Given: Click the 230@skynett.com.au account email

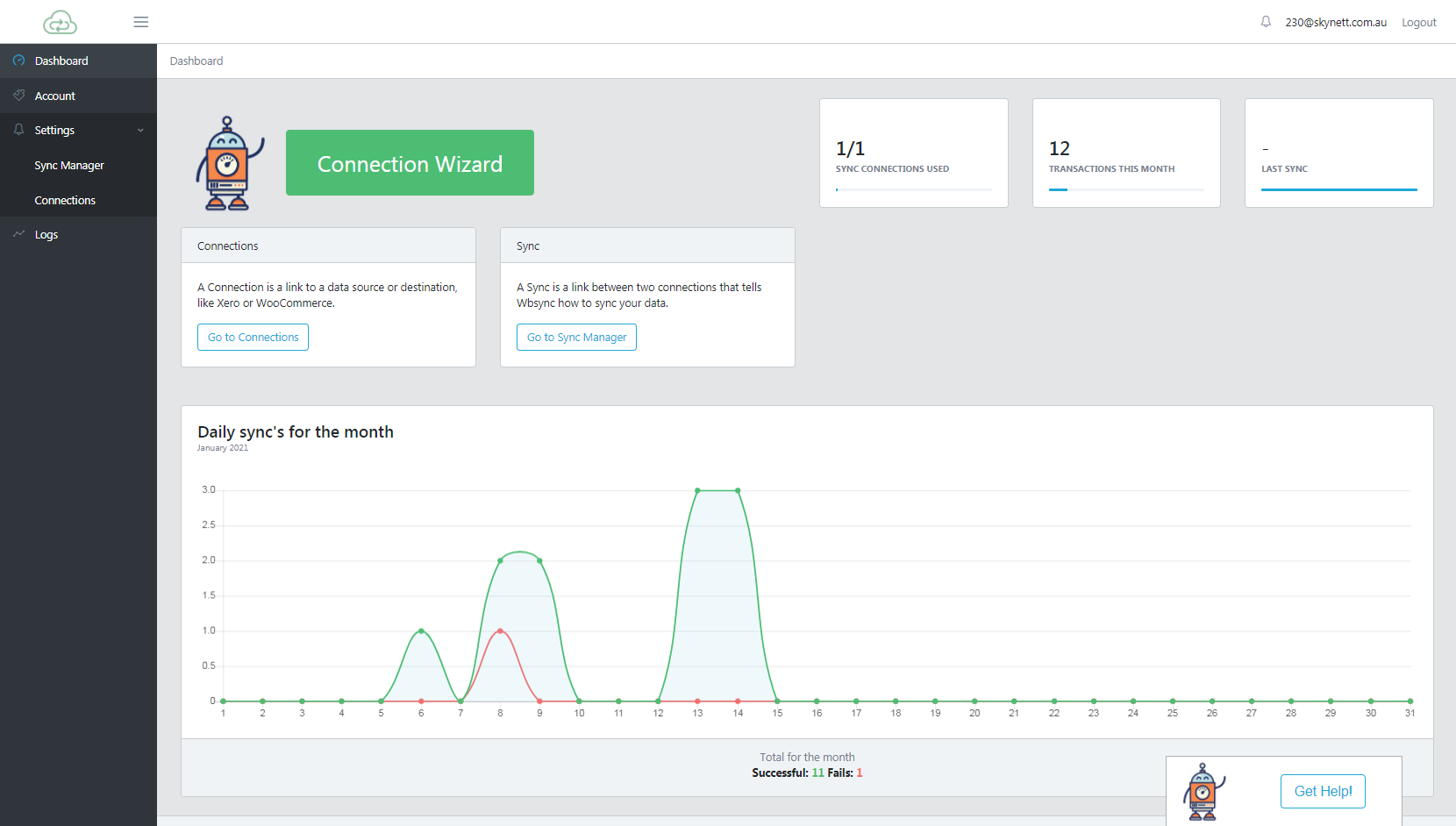Looking at the screenshot, I should (x=1336, y=23).
